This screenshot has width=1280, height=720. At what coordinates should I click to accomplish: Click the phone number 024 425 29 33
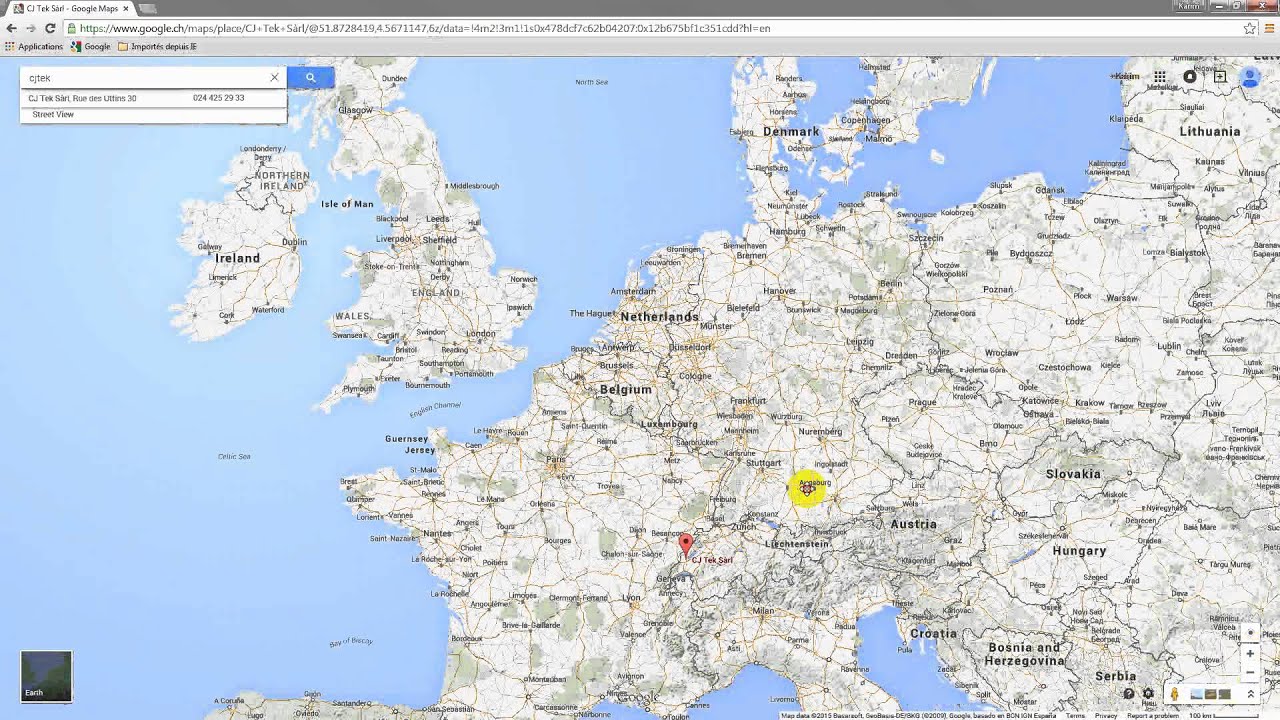point(218,98)
